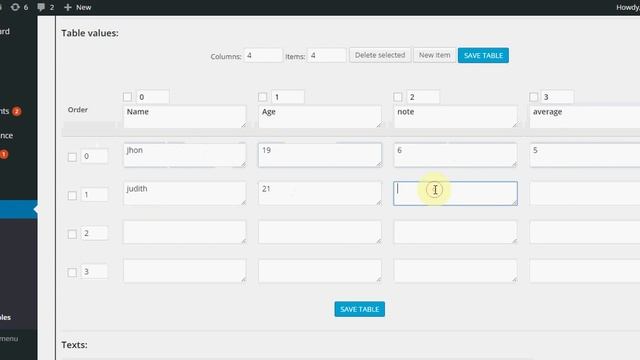Focus the Items number field

[327, 56]
